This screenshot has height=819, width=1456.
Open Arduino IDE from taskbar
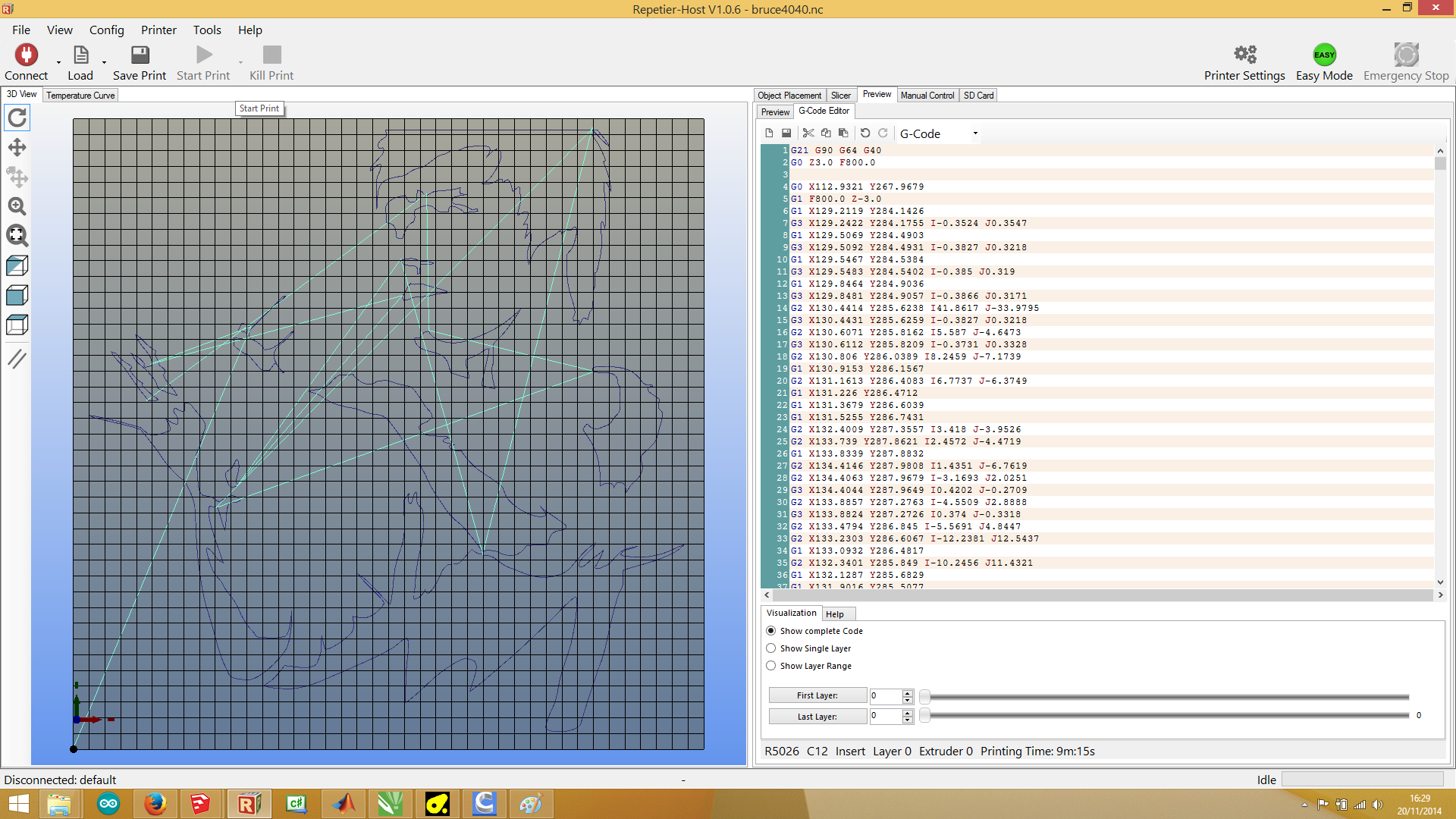coord(108,804)
